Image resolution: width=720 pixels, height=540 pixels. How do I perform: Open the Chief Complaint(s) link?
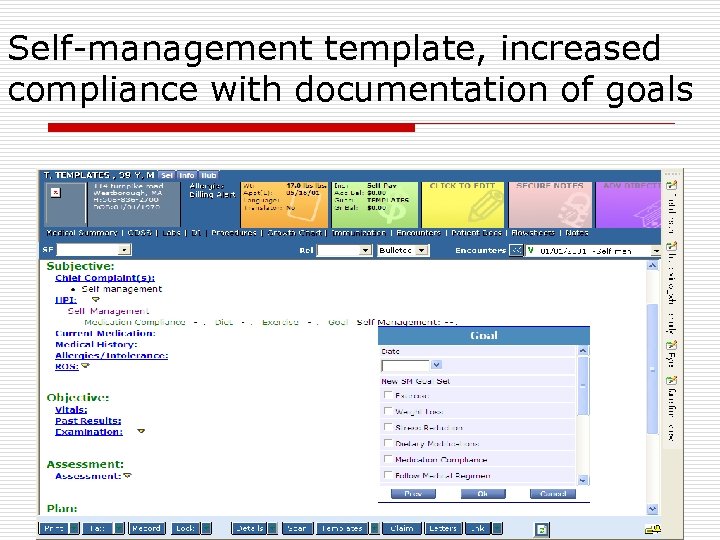105,278
